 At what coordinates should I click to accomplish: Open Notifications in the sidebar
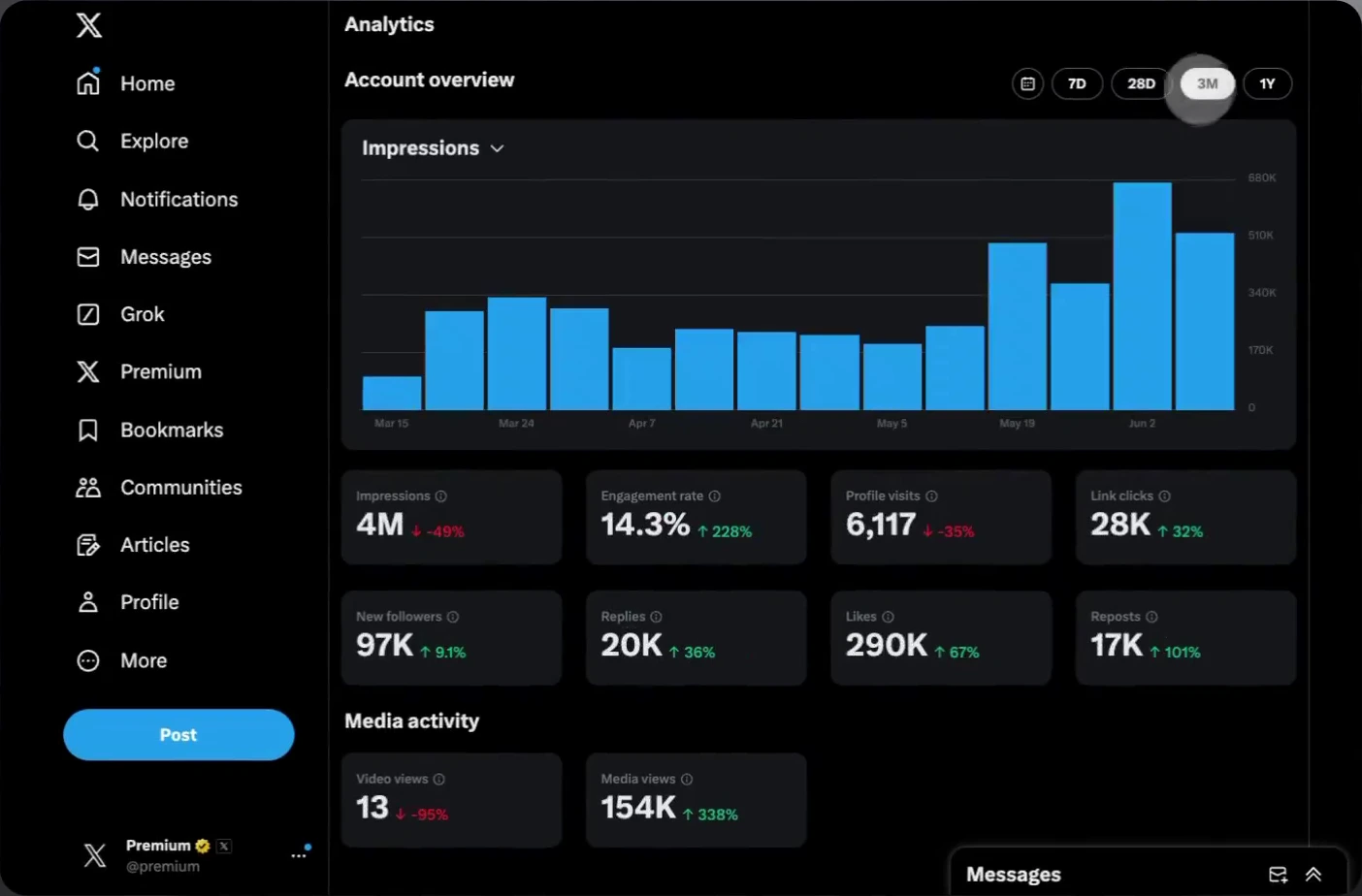157,200
